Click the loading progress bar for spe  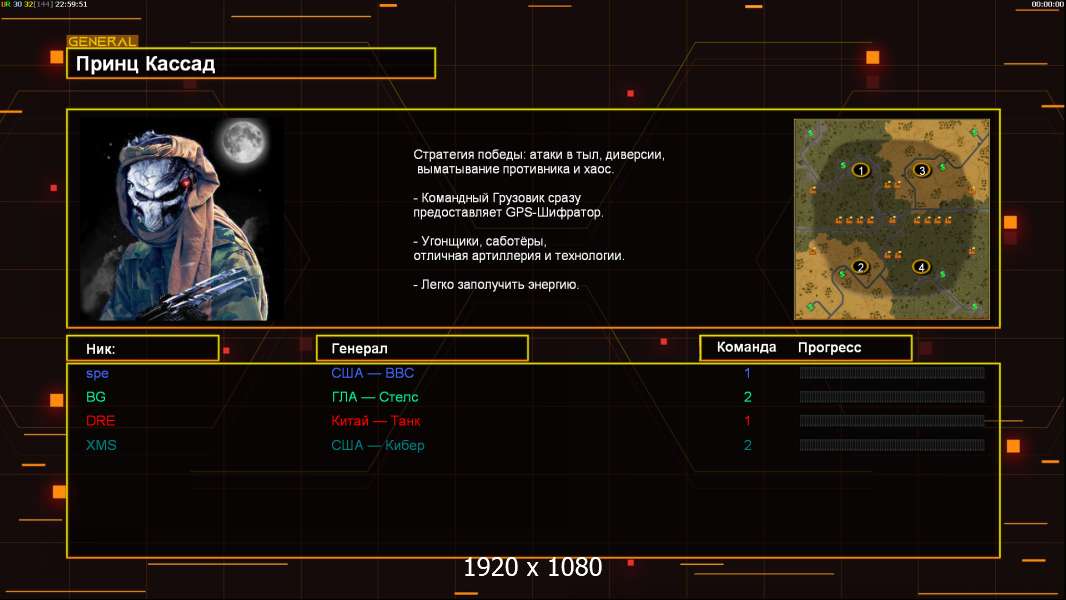tap(892, 372)
